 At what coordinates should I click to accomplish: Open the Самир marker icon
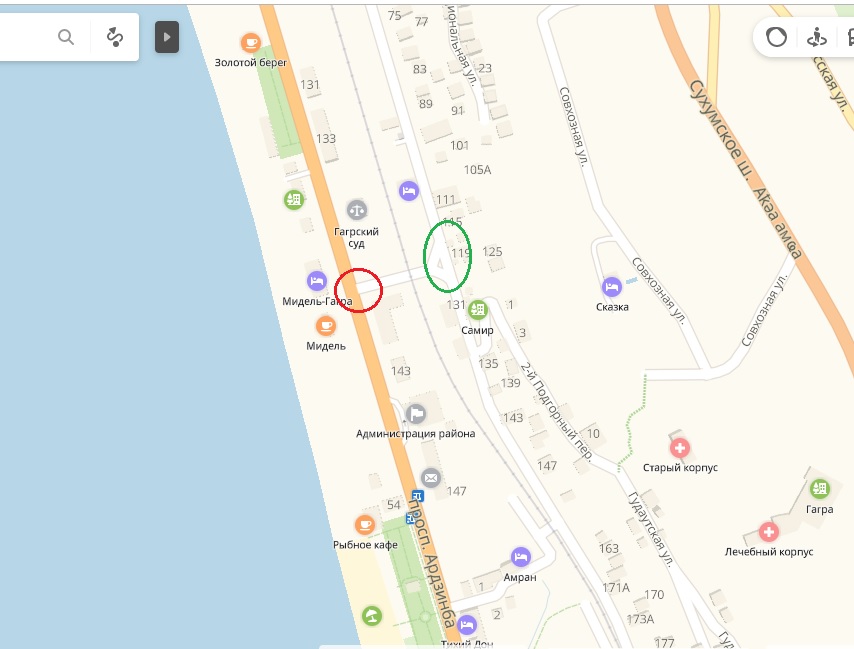[478, 310]
